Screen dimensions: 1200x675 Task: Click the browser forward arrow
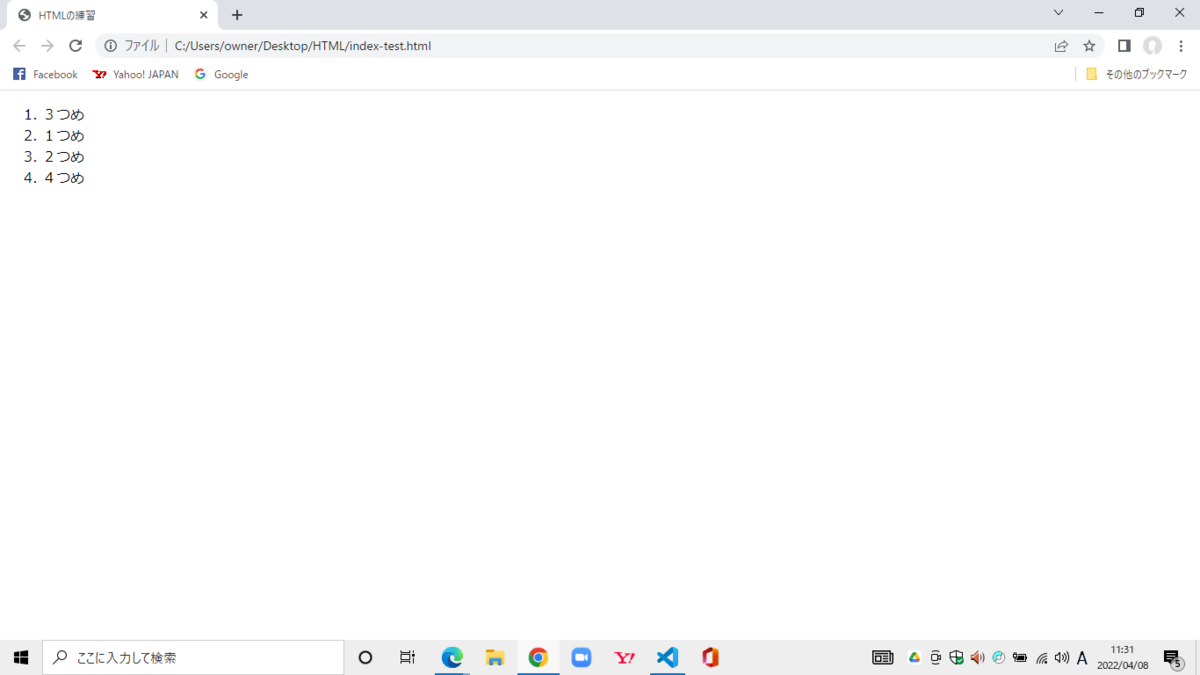(x=47, y=46)
